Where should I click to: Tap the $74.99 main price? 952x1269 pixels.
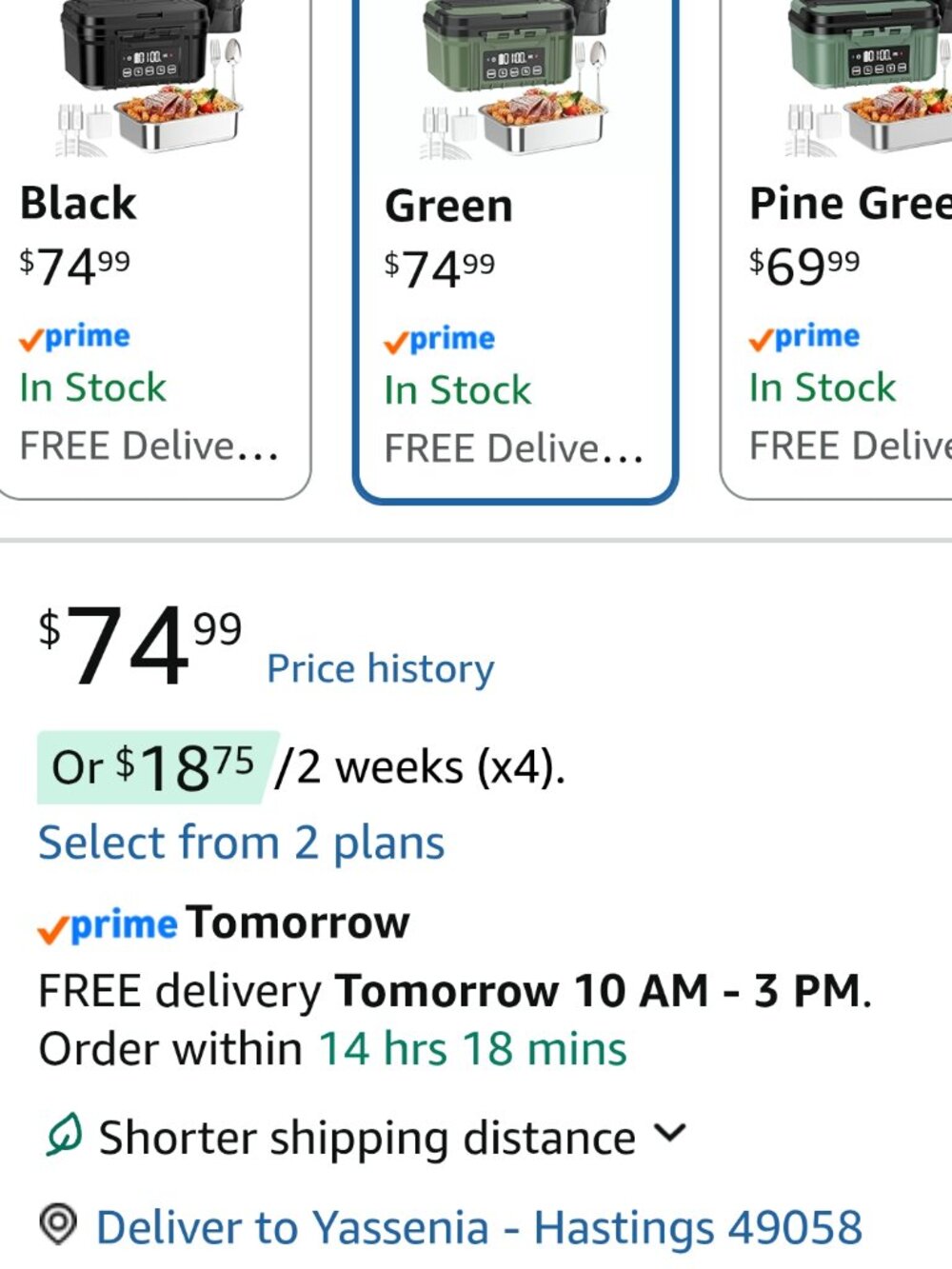click(x=140, y=644)
